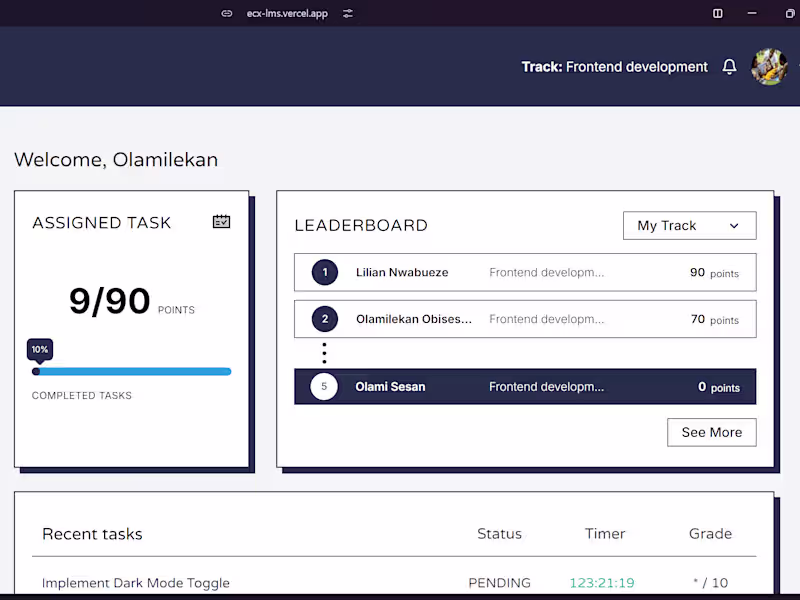Screen dimensions: 800x600
Task: Click rank badge 1 beside Lilian Nwabueze
Action: coord(323,272)
